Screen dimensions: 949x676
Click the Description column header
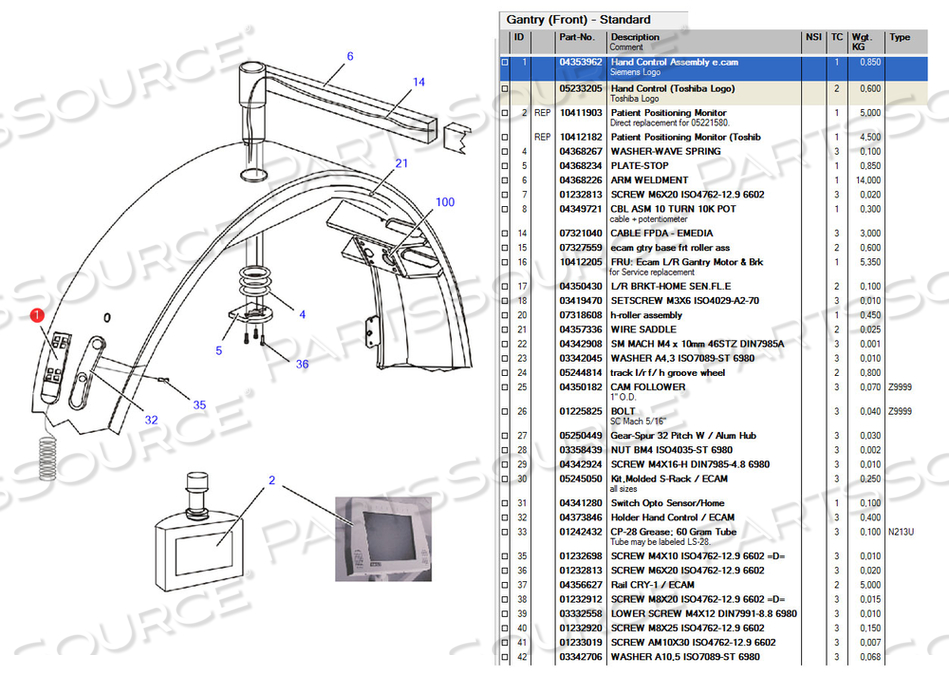[x=635, y=37]
